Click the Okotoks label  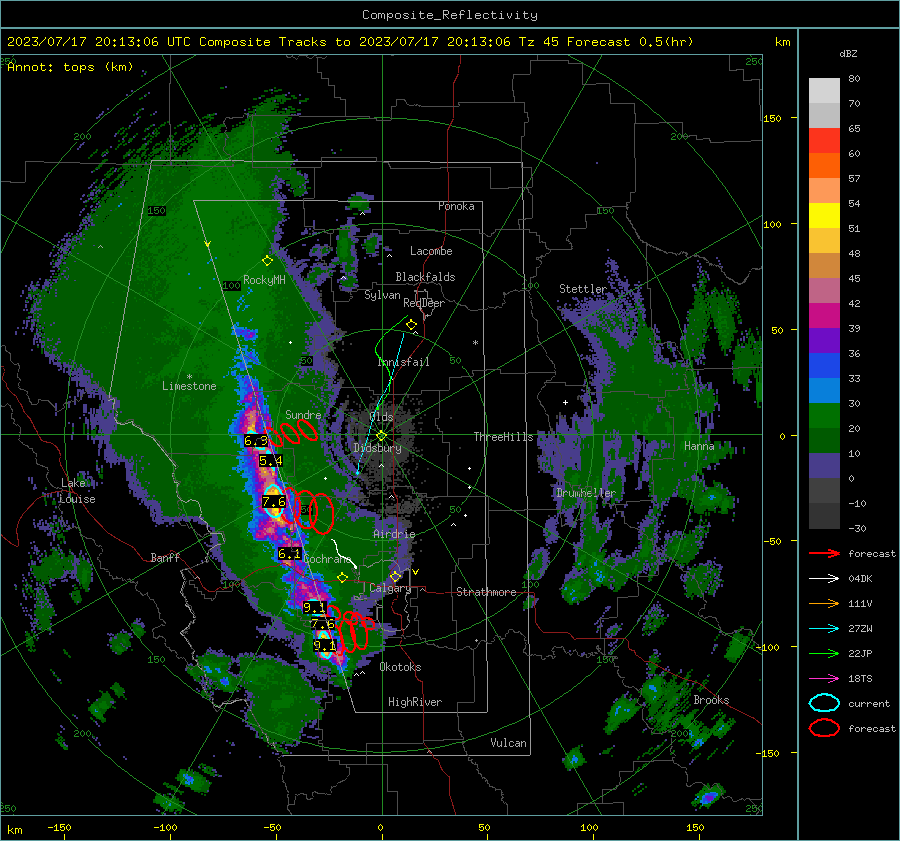[400, 667]
